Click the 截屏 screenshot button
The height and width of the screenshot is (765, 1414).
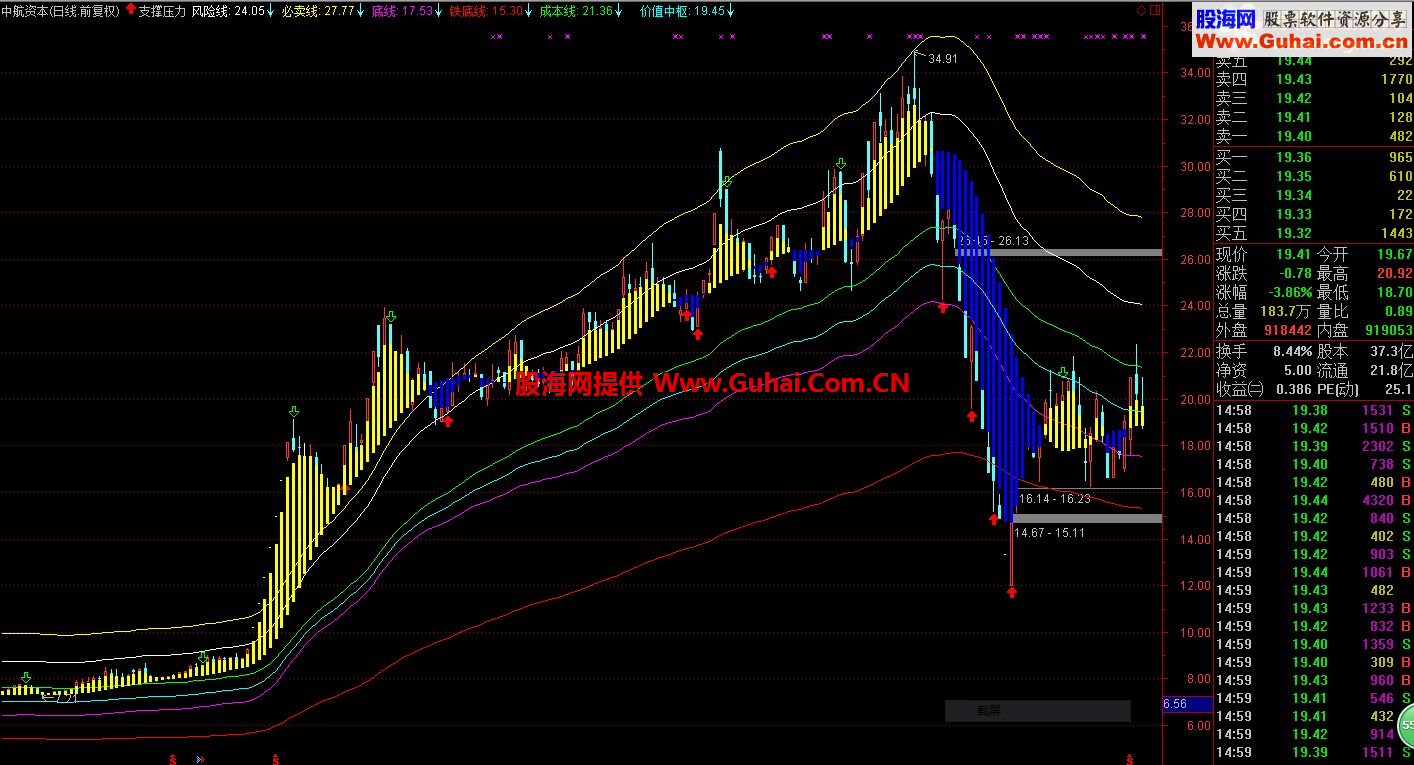[x=1038, y=711]
